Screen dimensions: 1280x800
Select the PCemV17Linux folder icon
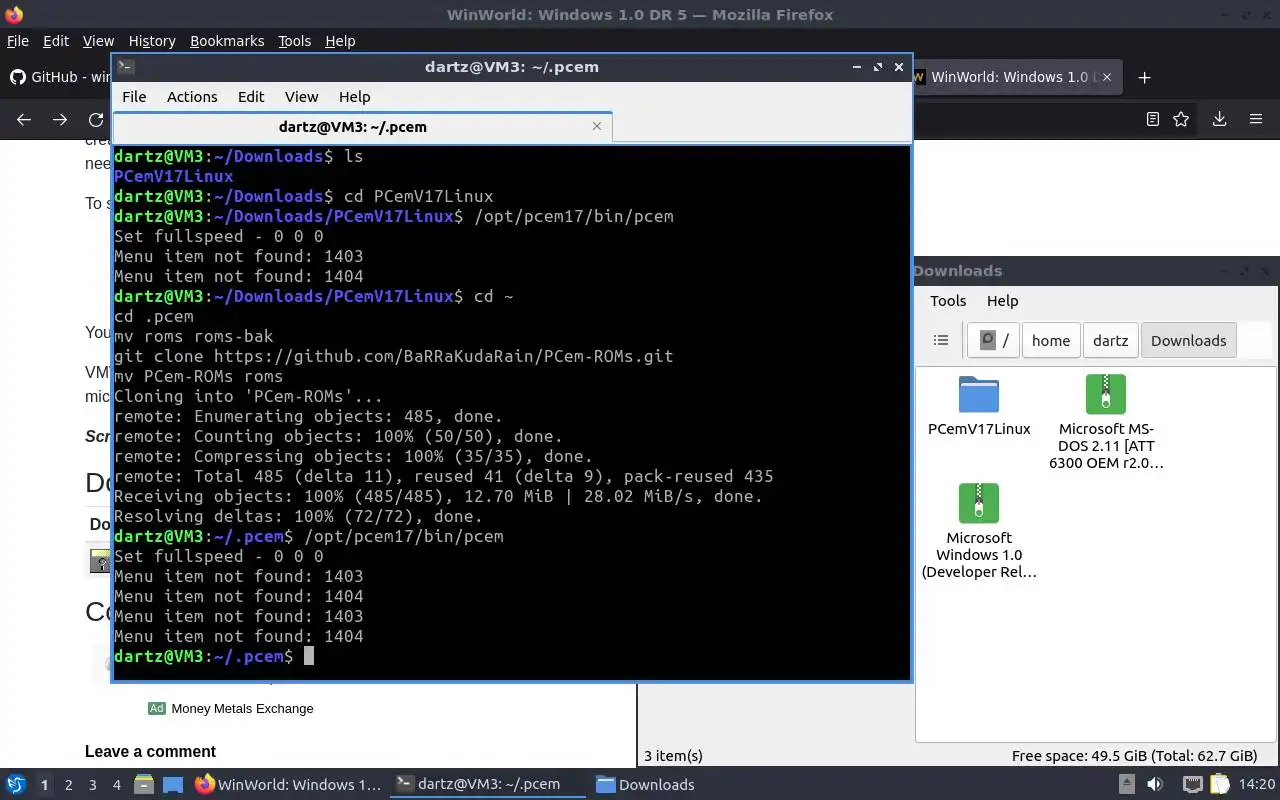979,394
